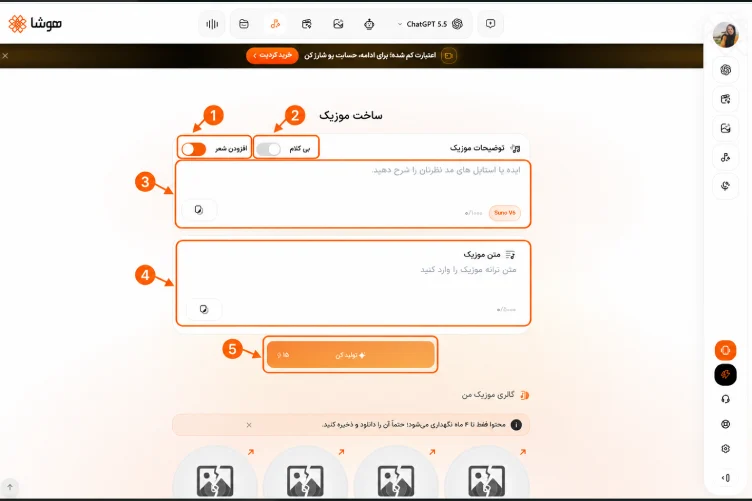The image size is (752, 501).
Task: Open the video generation icon in top bar
Action: click(x=306, y=24)
